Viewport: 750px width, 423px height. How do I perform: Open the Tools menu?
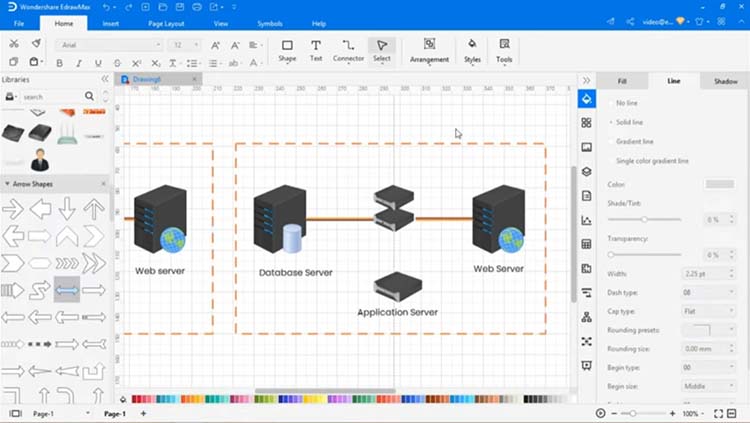tap(504, 51)
